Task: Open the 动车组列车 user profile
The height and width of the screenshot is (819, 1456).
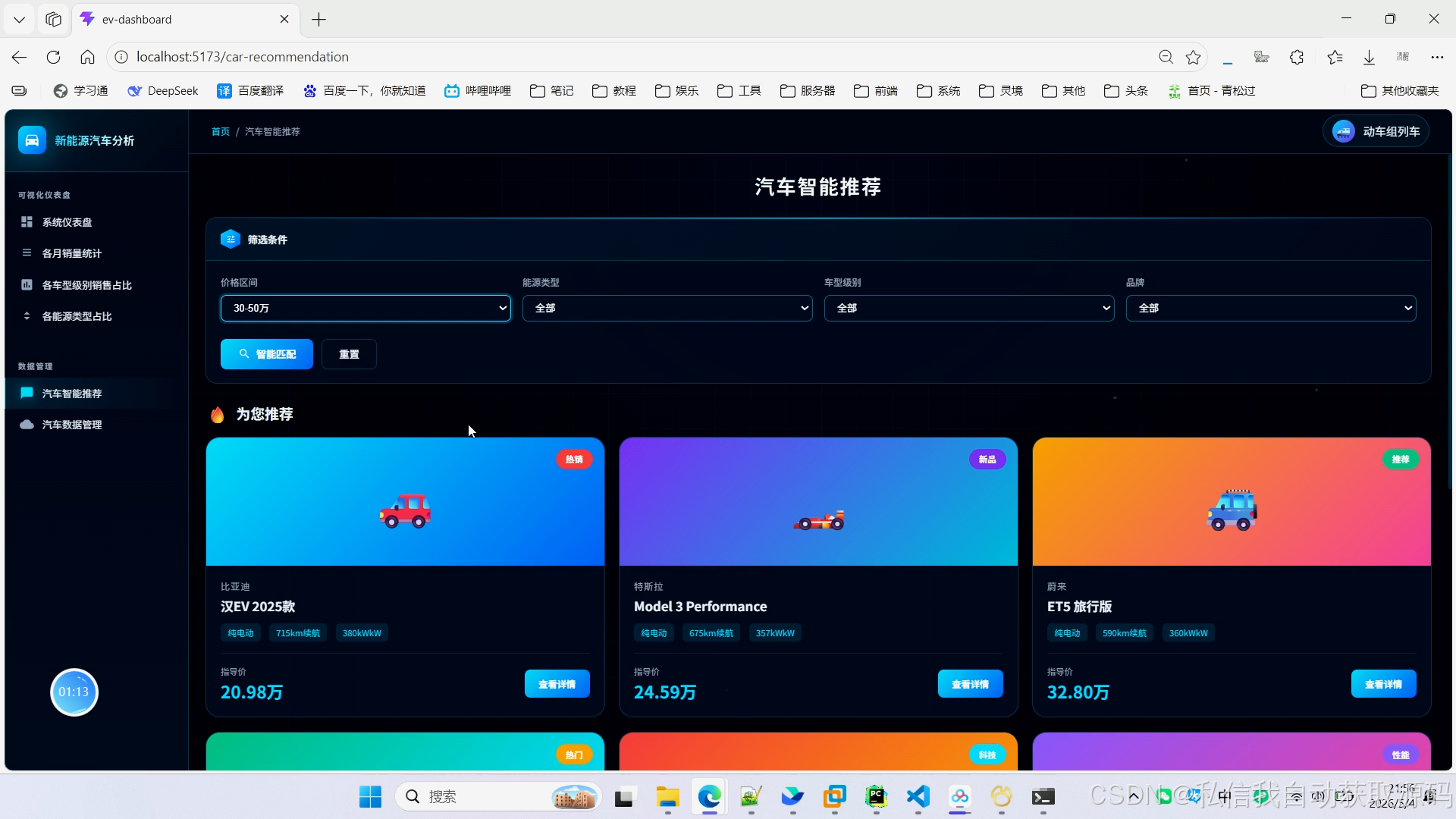Action: point(1376,131)
